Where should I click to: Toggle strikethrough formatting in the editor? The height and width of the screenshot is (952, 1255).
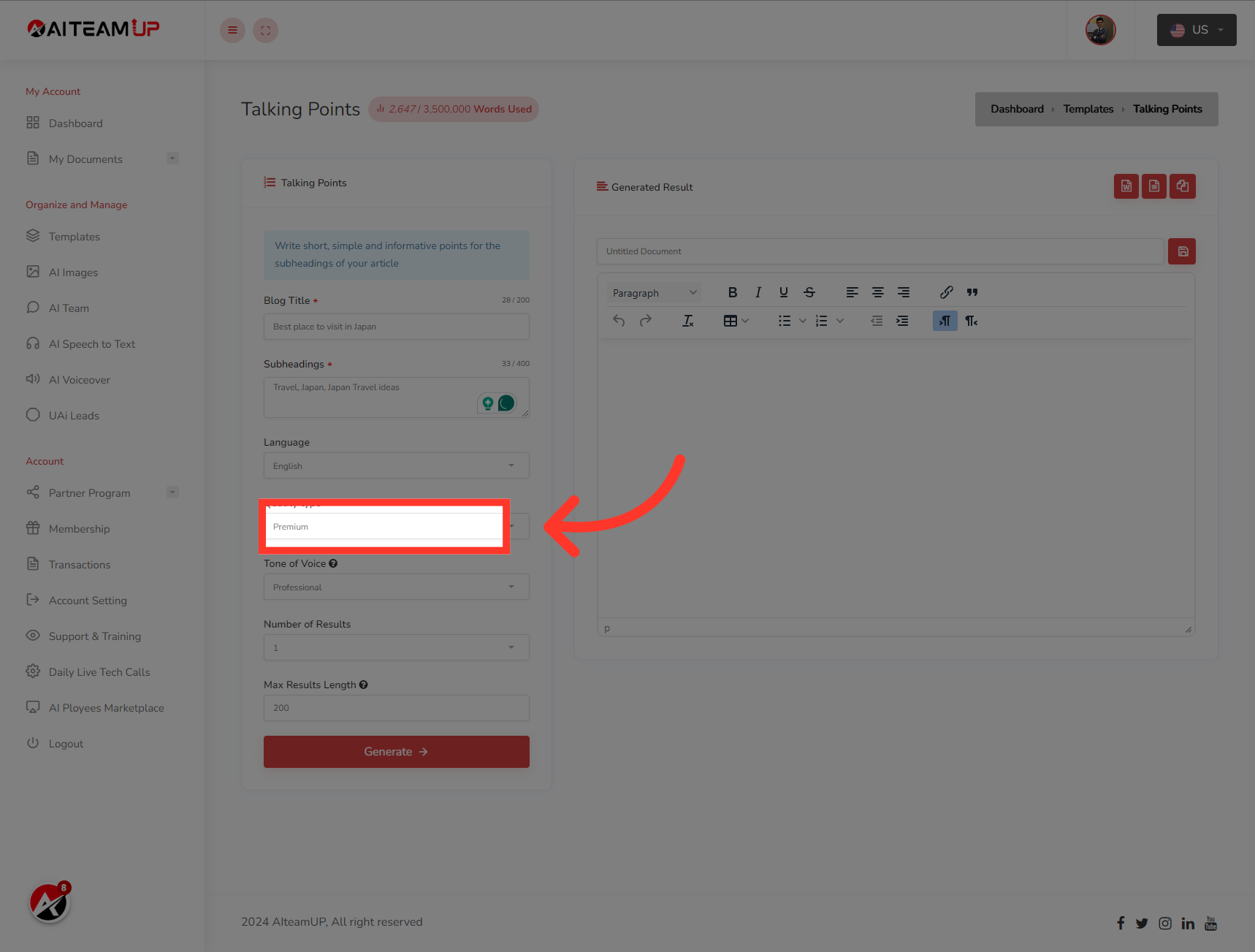809,292
